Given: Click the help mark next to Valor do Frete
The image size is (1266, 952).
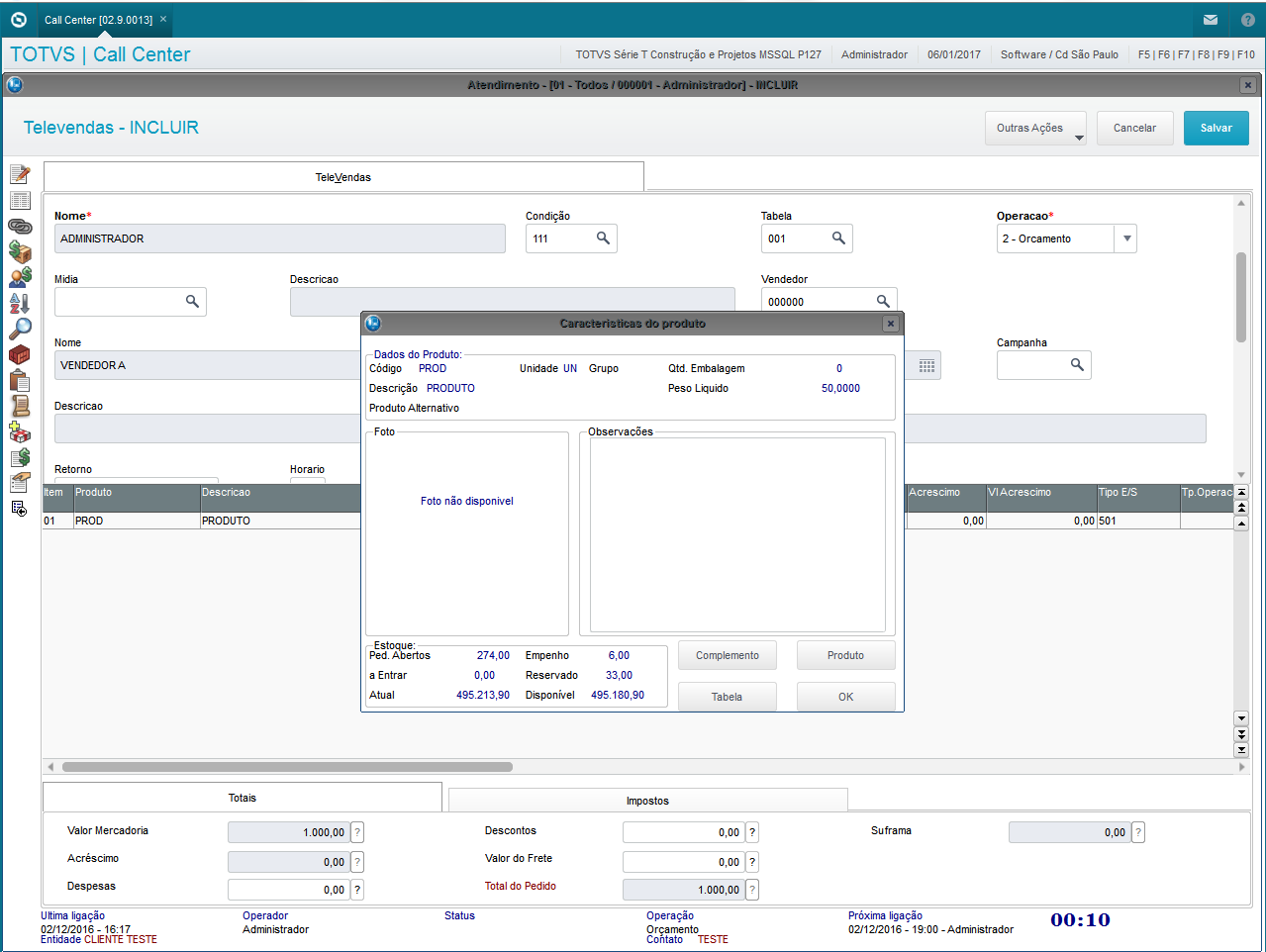Looking at the screenshot, I should (752, 862).
